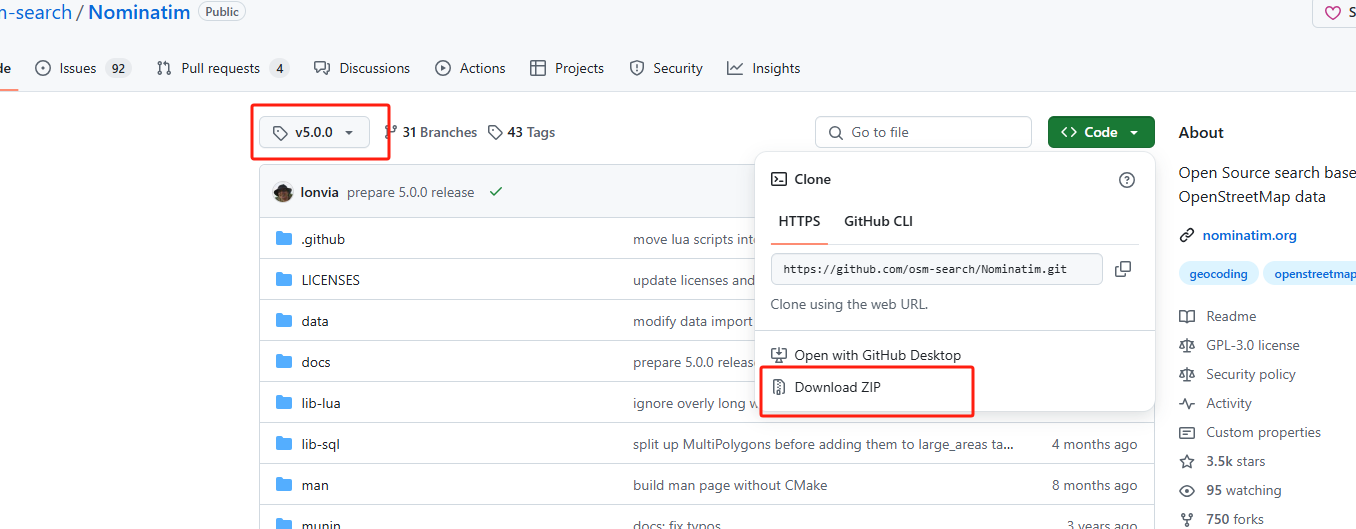Open the 43 Tags link

(522, 132)
